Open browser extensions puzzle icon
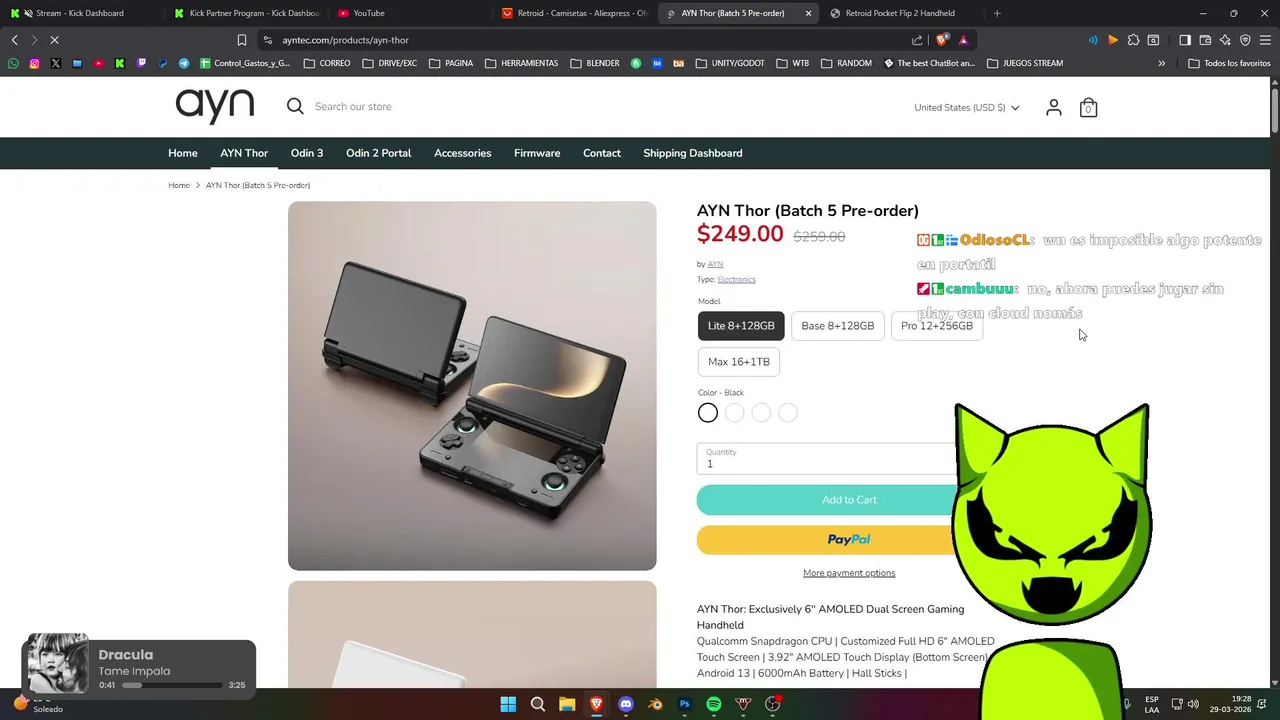 [1133, 40]
